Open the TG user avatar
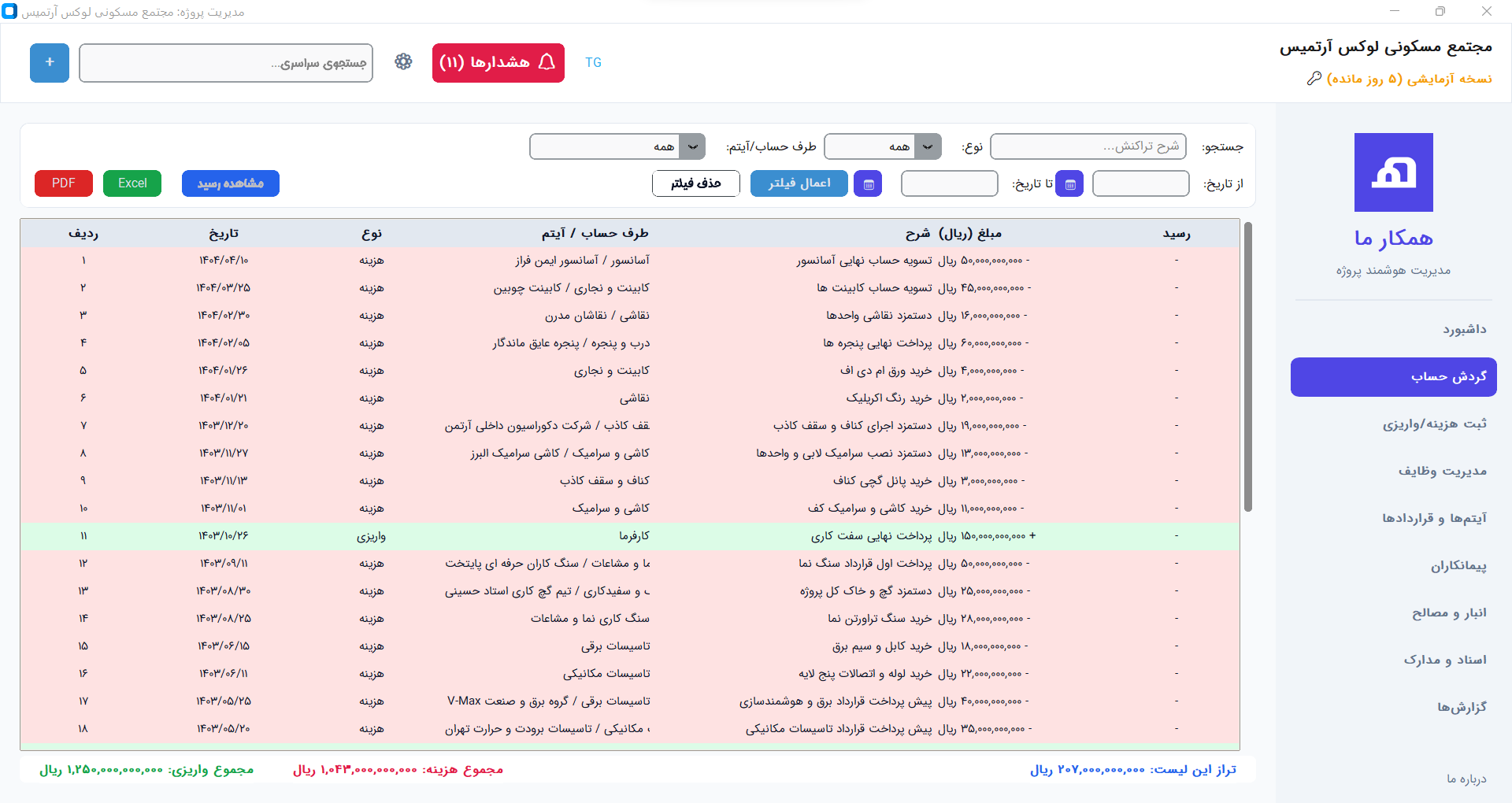Image resolution: width=1512 pixels, height=803 pixels. [x=594, y=62]
